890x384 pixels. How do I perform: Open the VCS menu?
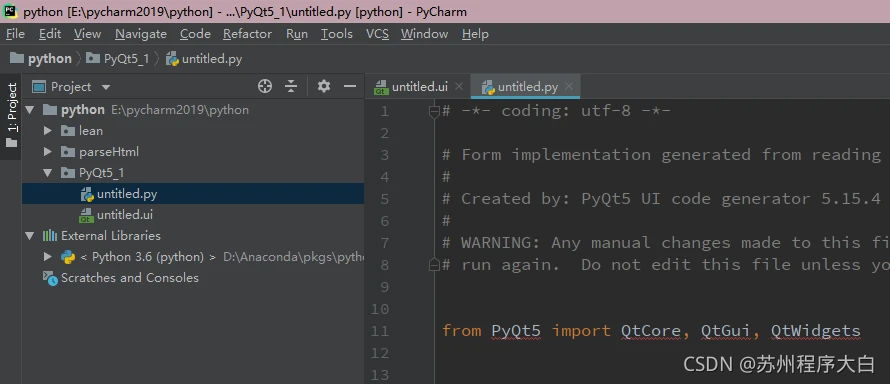(x=377, y=34)
